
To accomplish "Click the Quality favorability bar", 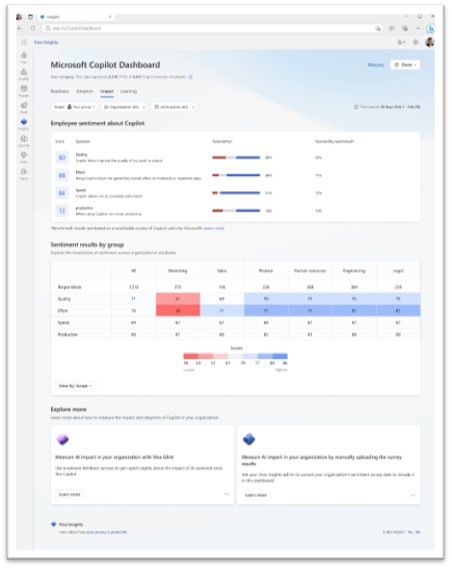I will coord(236,158).
